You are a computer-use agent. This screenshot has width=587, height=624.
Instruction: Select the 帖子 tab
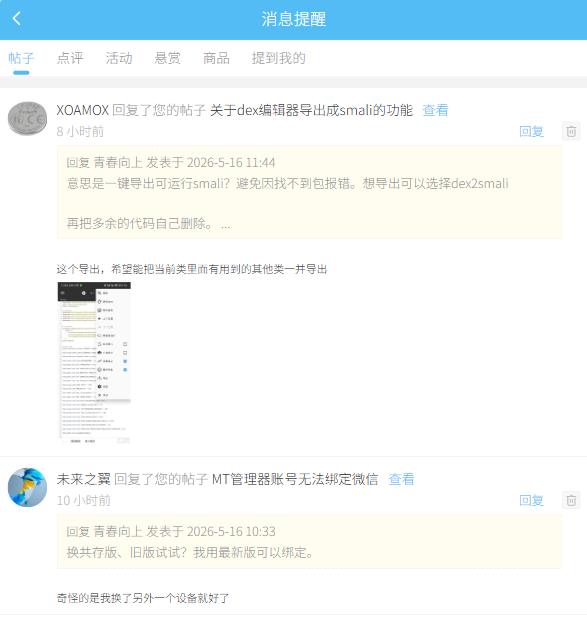coord(21,58)
